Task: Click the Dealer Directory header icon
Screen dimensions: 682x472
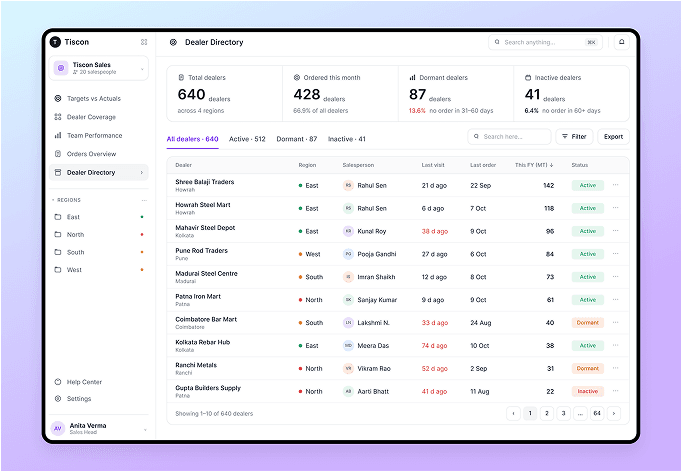Action: 173,42
